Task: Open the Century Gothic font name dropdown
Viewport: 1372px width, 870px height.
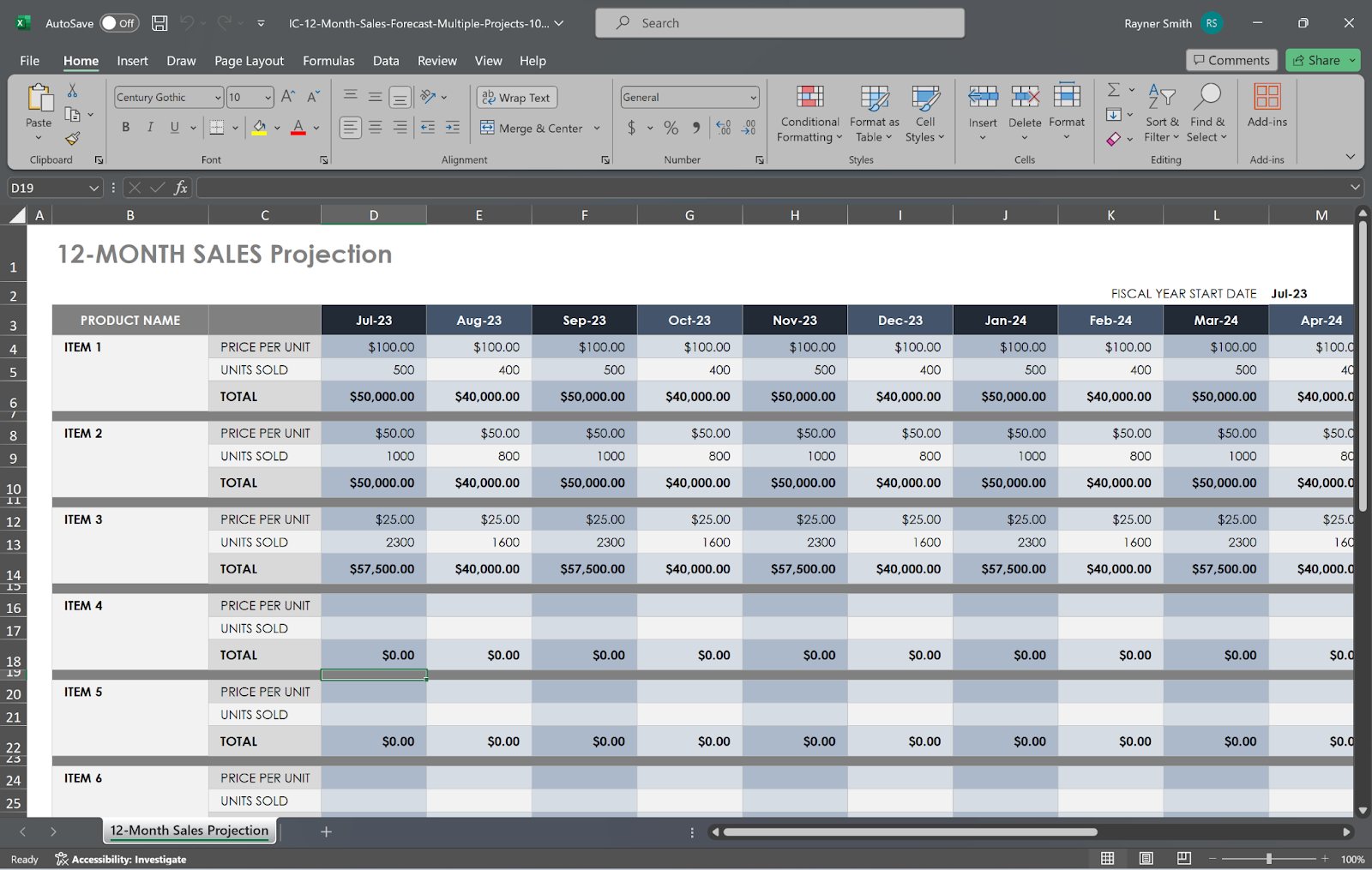Action: (217, 98)
